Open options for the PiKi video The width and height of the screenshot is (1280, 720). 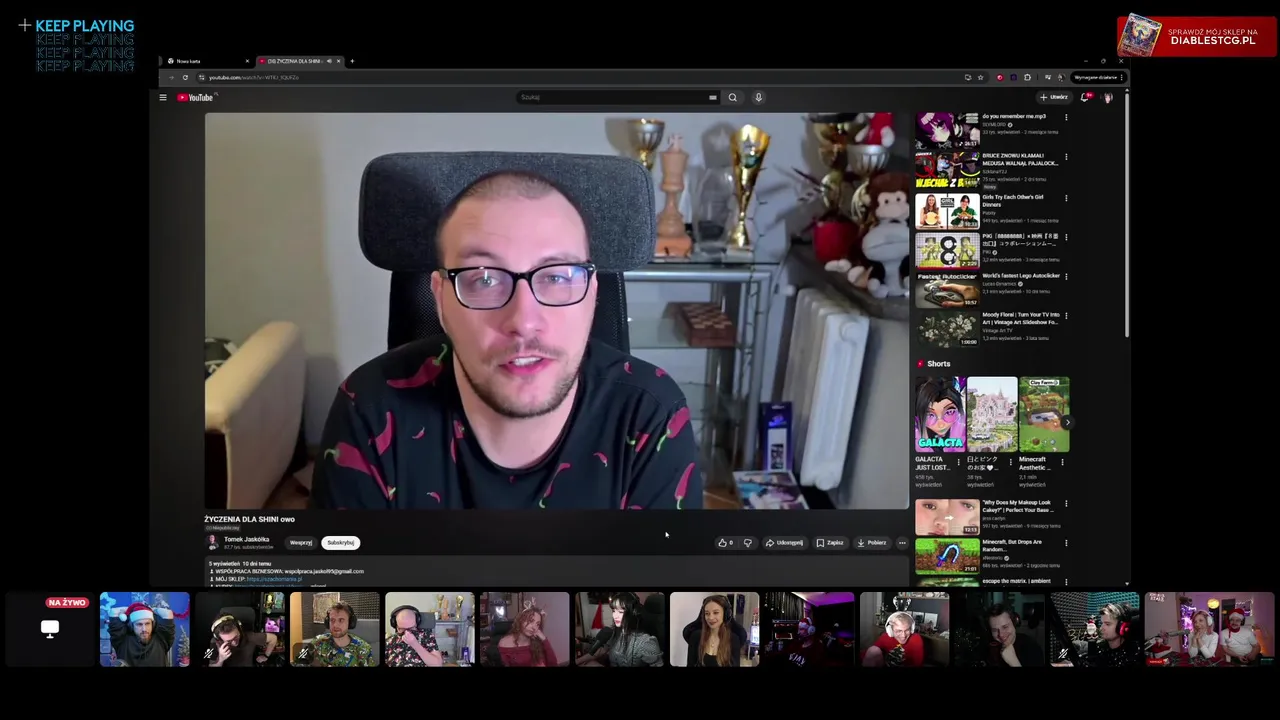click(1066, 237)
